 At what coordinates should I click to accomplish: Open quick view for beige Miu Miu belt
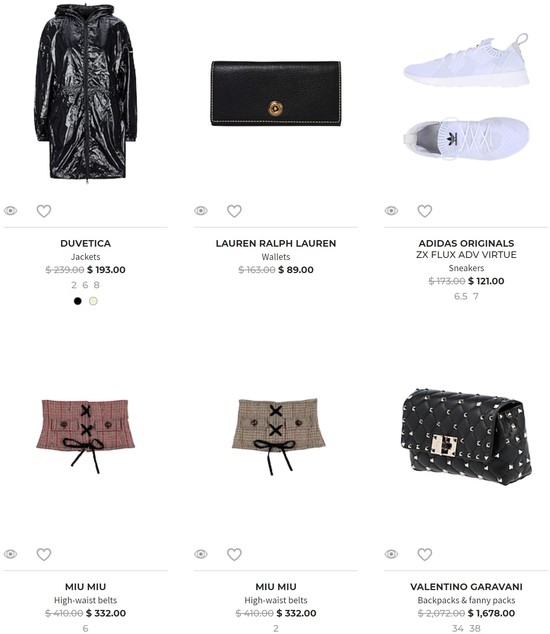tap(201, 554)
